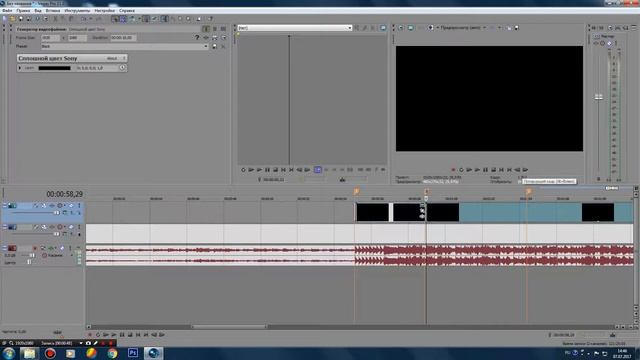This screenshot has width=640, height=360.
Task: Click Stop in the trimmer transport bar
Action: click(x=276, y=170)
